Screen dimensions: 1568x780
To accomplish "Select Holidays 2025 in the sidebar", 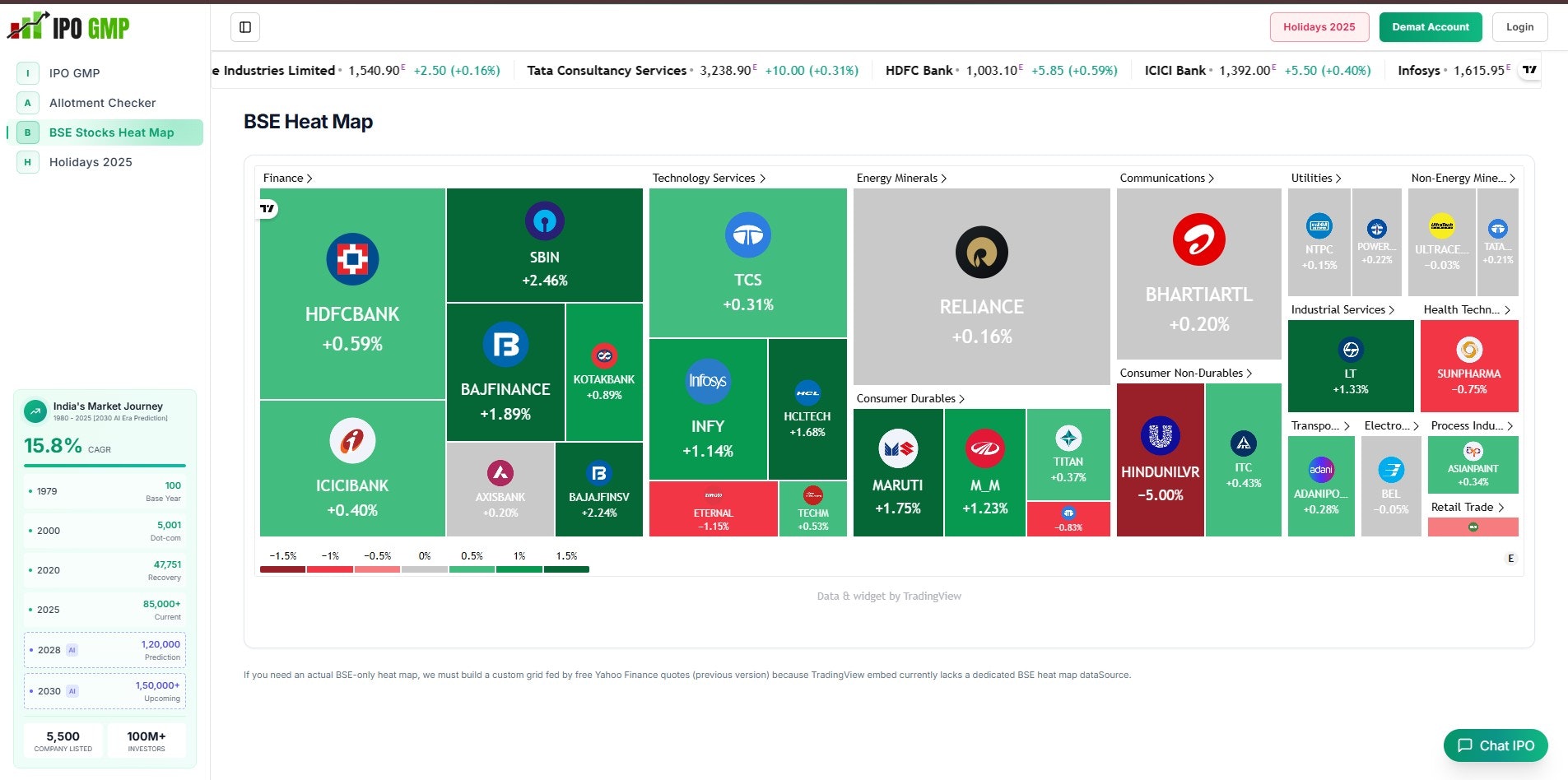I will (x=91, y=162).
